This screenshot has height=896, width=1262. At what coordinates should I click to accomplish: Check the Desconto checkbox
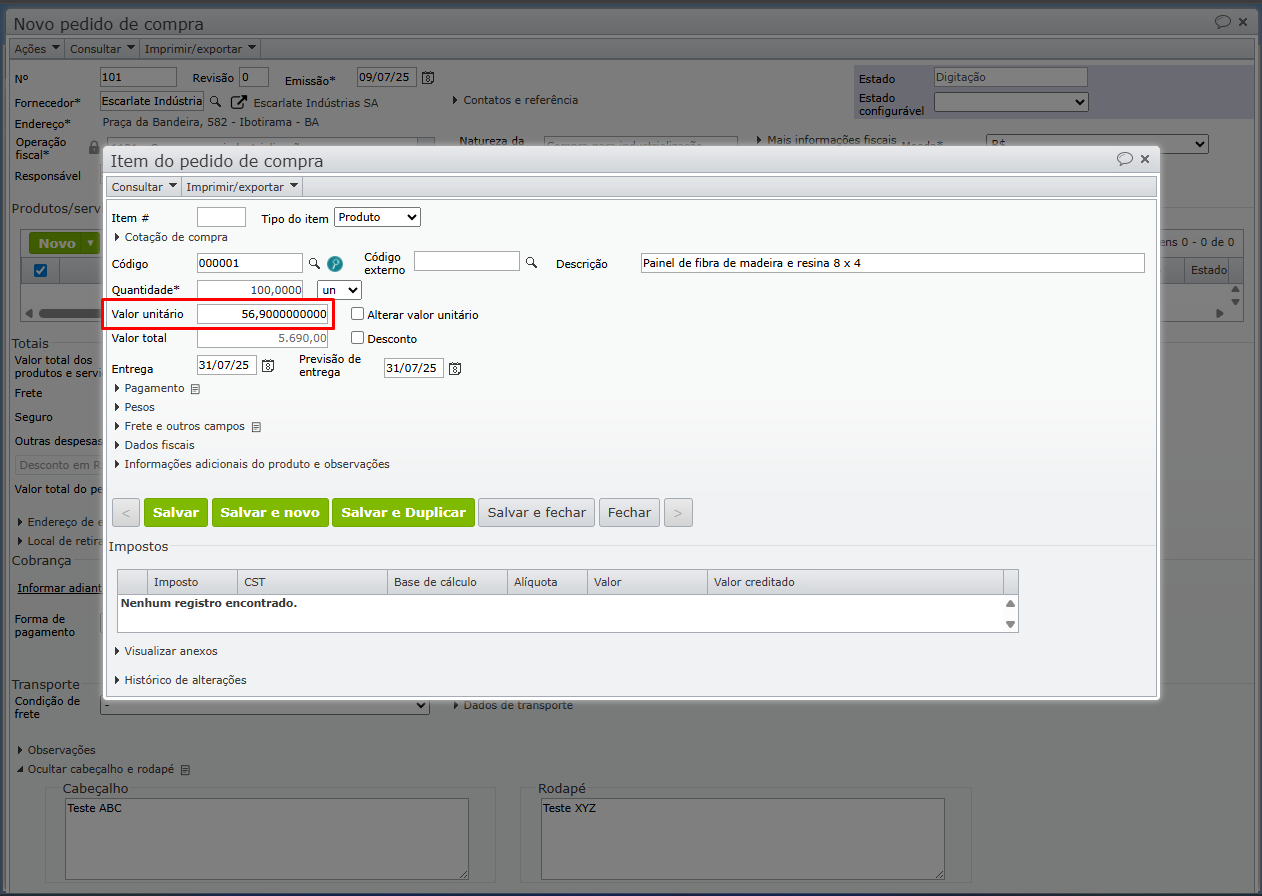tap(358, 338)
